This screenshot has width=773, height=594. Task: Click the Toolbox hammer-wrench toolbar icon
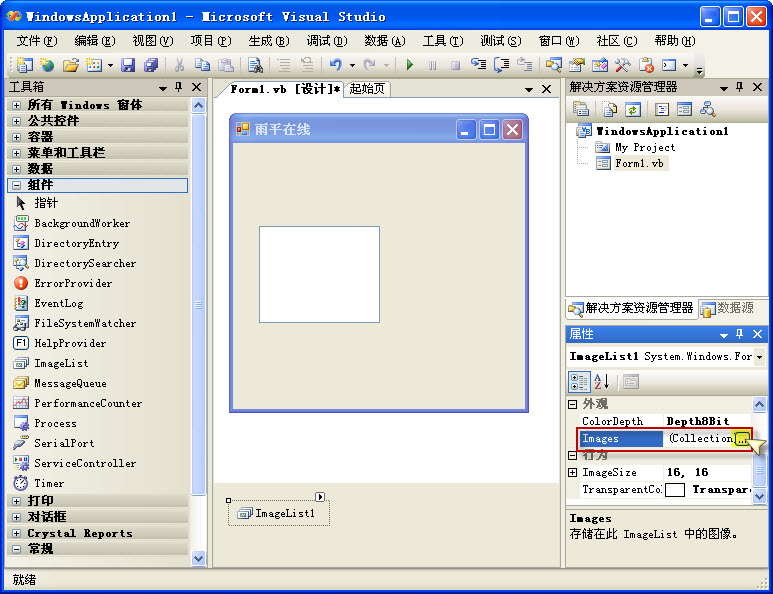click(x=623, y=65)
